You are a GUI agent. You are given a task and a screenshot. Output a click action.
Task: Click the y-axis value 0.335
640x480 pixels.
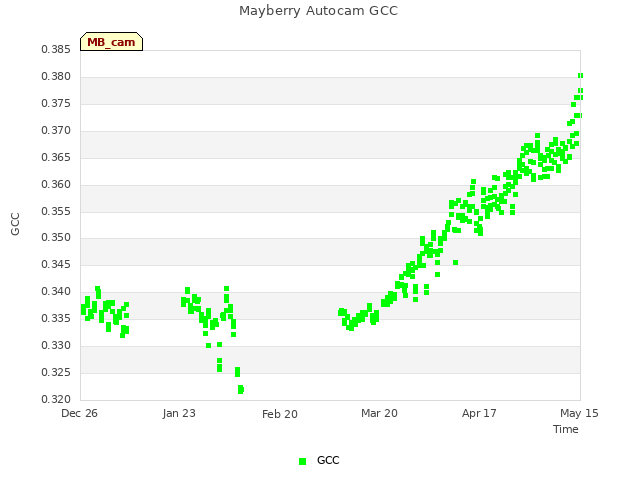point(56,318)
